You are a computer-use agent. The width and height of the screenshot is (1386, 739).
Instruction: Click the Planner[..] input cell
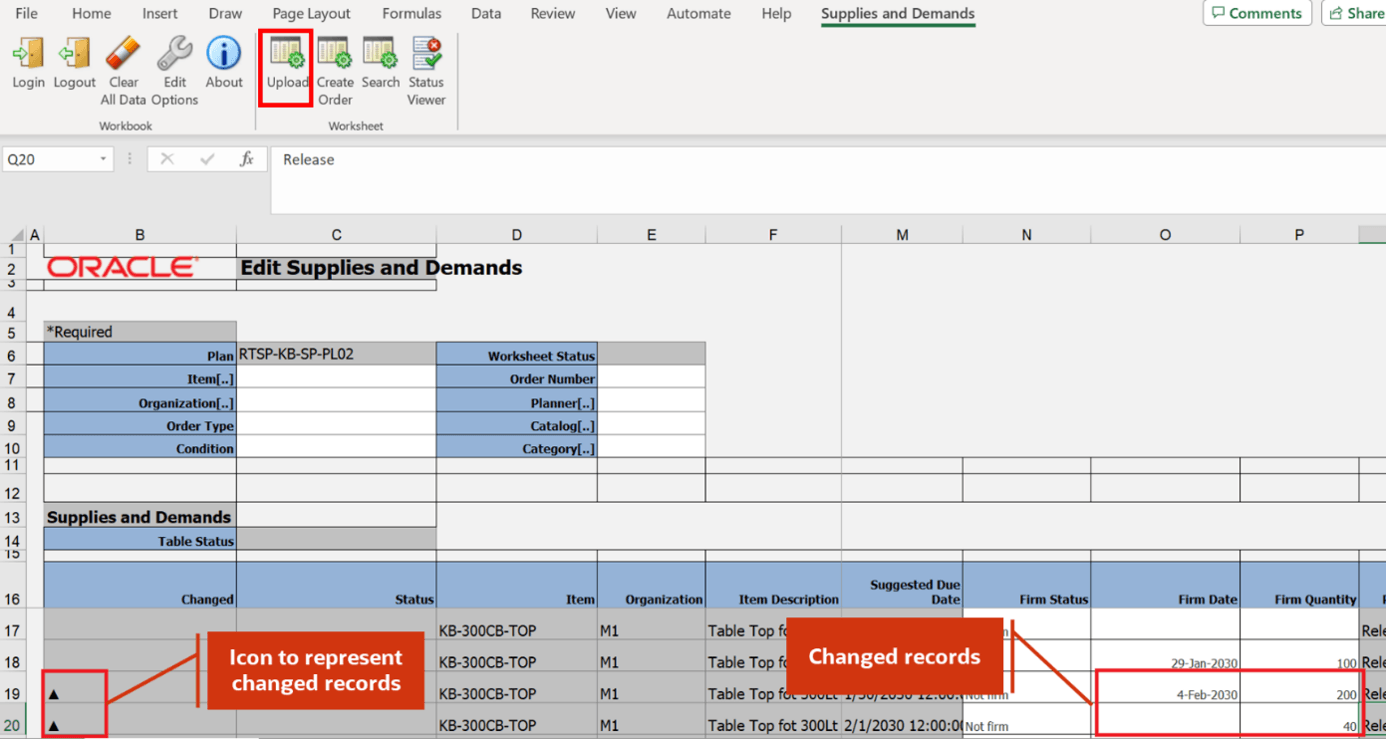pyautogui.click(x=651, y=401)
